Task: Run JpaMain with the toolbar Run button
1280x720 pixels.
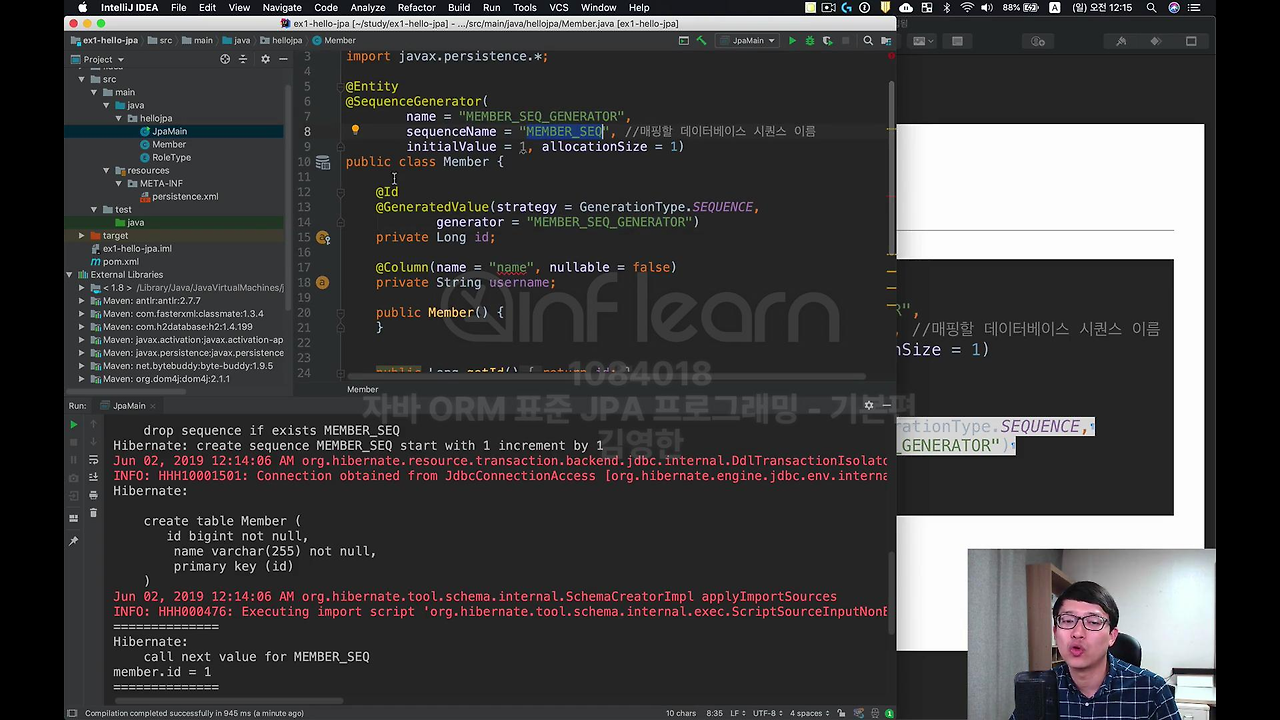Action: (x=792, y=41)
